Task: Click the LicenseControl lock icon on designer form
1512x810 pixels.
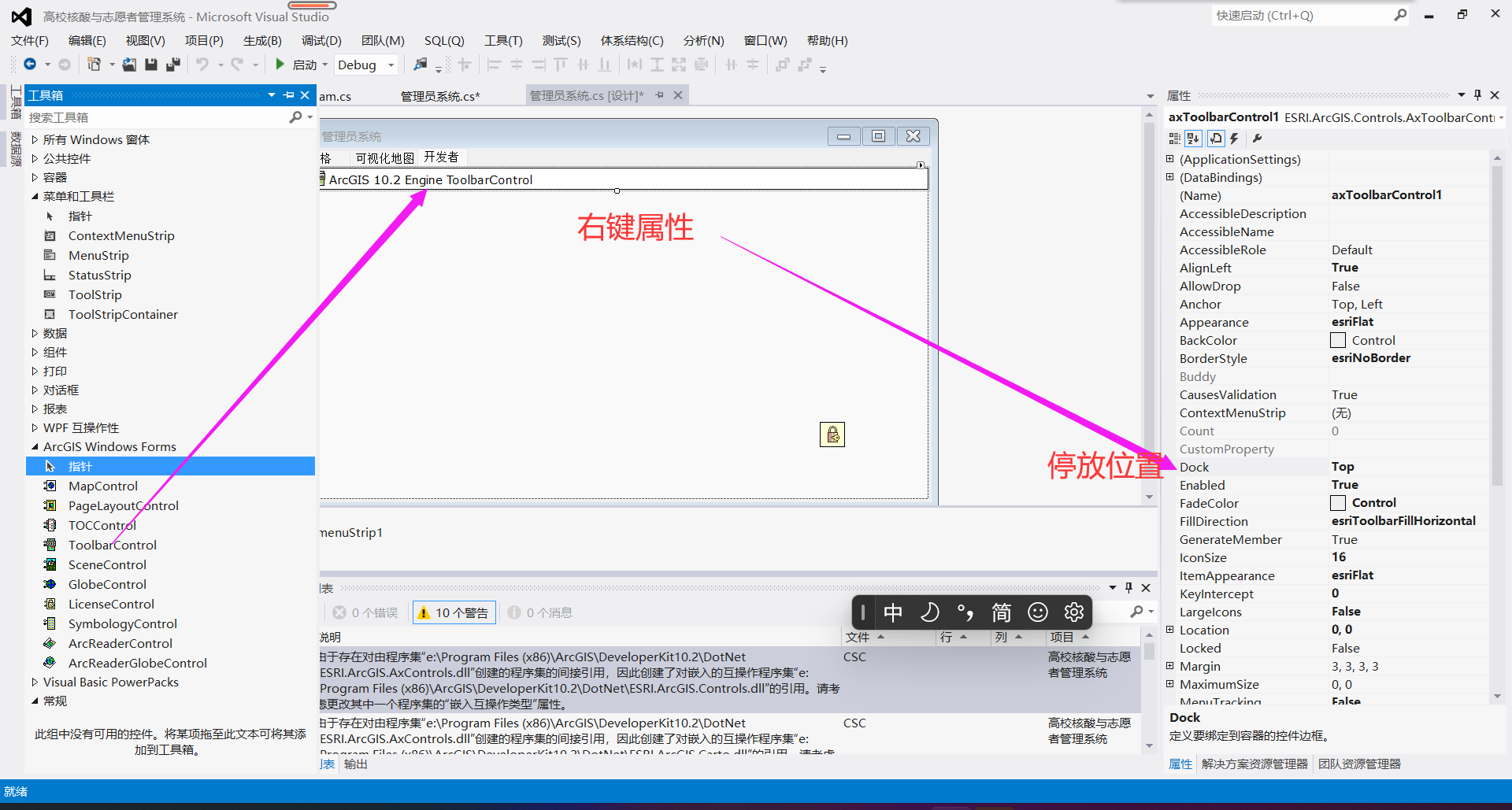Action: tap(832, 435)
